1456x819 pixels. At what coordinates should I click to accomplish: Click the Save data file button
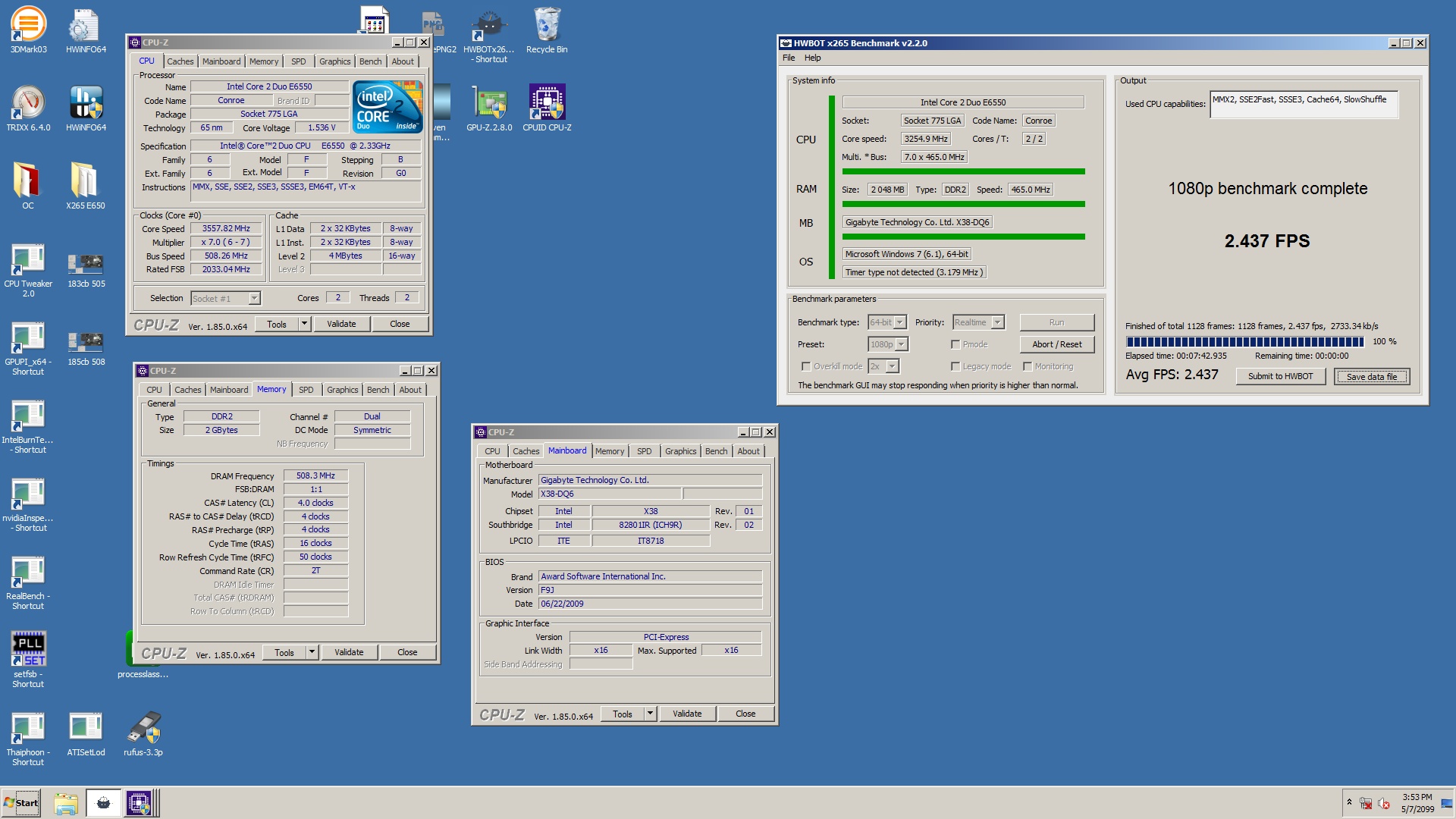(x=1372, y=376)
